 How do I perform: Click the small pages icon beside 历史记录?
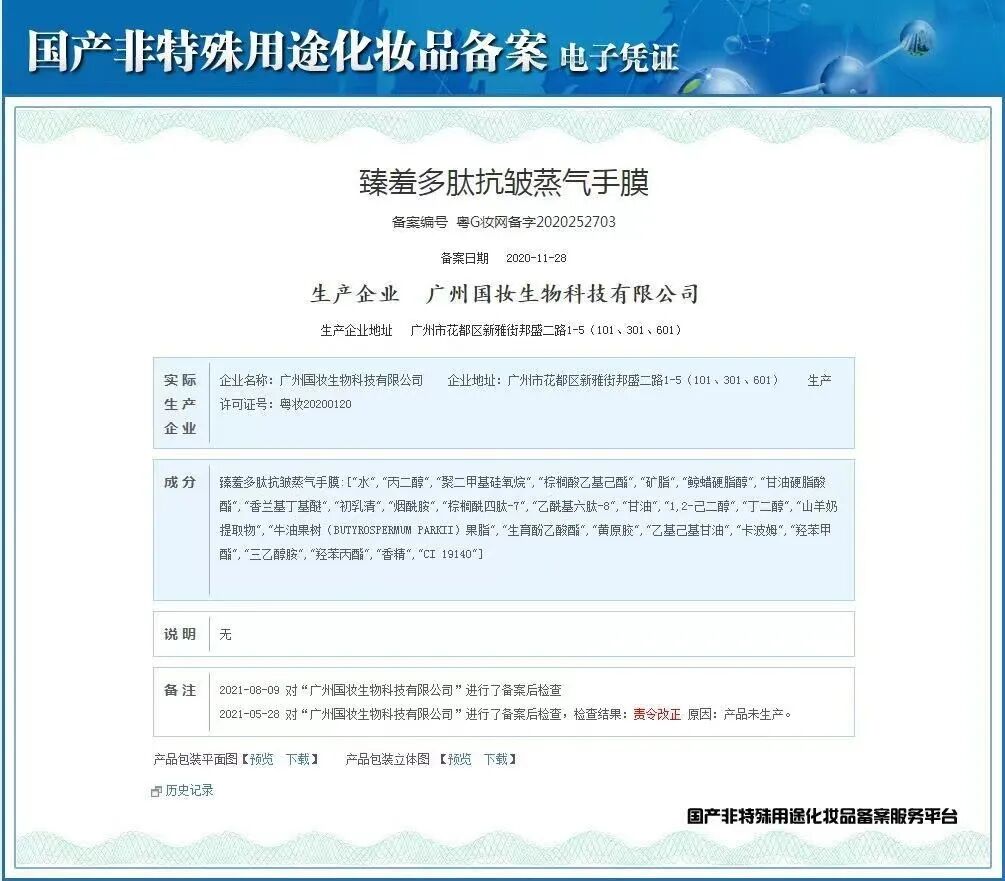click(157, 788)
